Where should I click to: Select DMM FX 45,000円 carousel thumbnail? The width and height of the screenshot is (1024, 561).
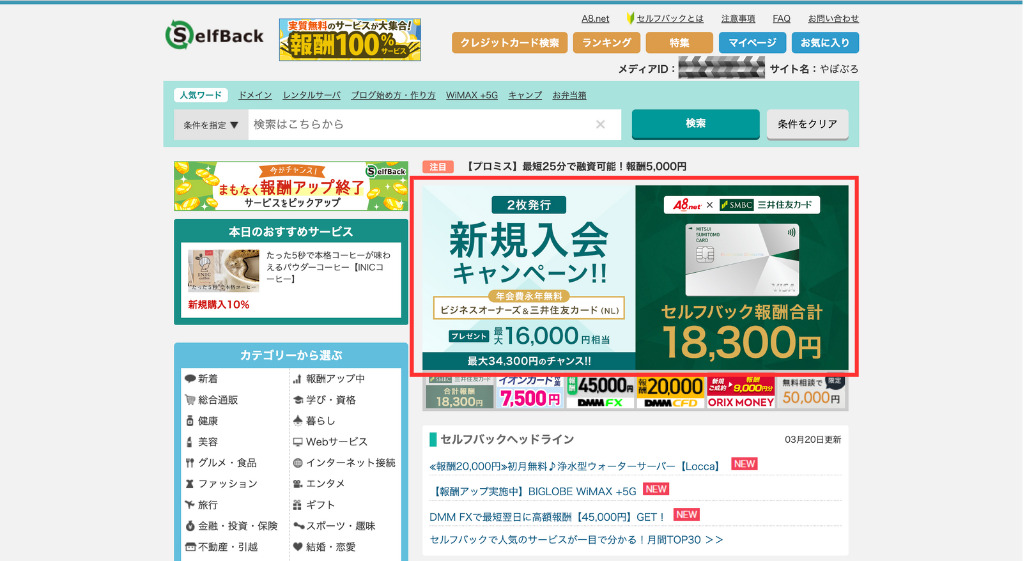601,393
